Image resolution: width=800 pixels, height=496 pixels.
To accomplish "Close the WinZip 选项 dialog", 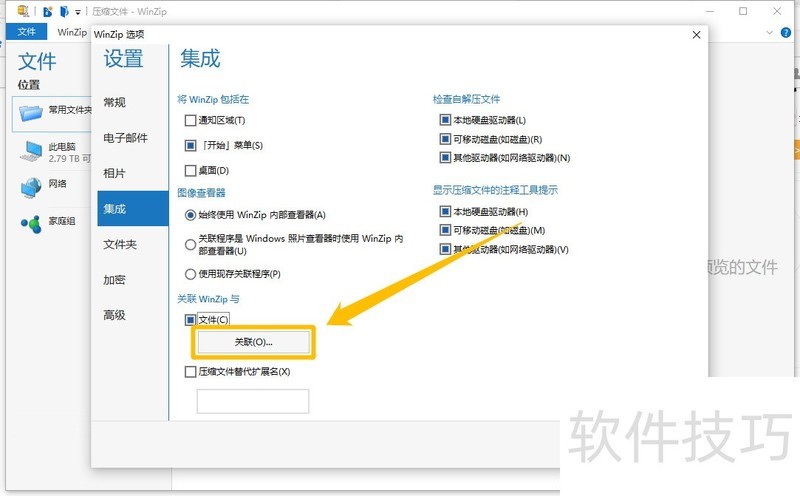I will click(x=696, y=35).
